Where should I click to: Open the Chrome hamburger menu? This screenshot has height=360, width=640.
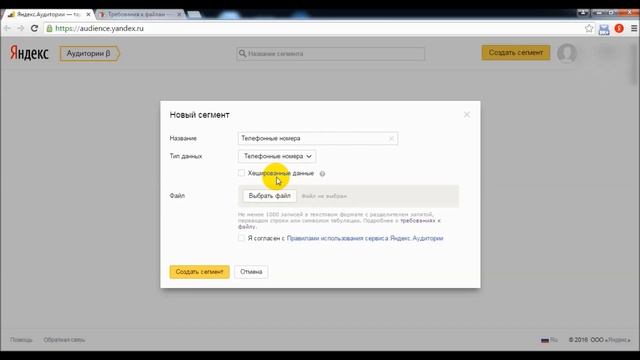(x=634, y=28)
